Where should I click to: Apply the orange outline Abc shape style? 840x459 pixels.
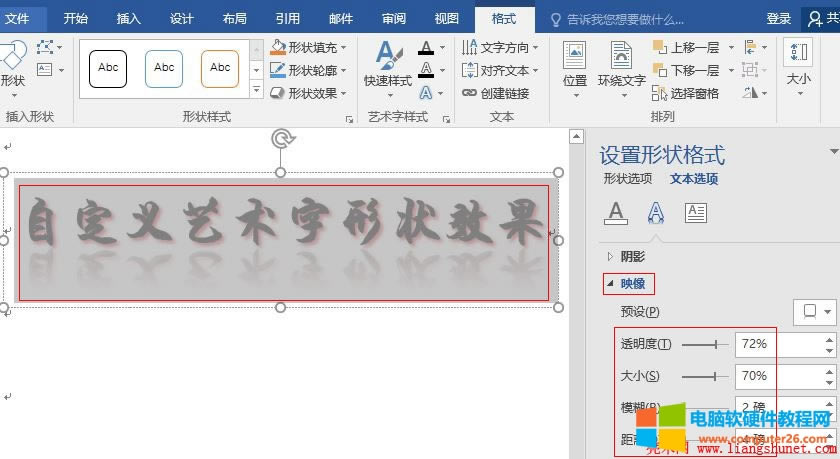[x=220, y=69]
